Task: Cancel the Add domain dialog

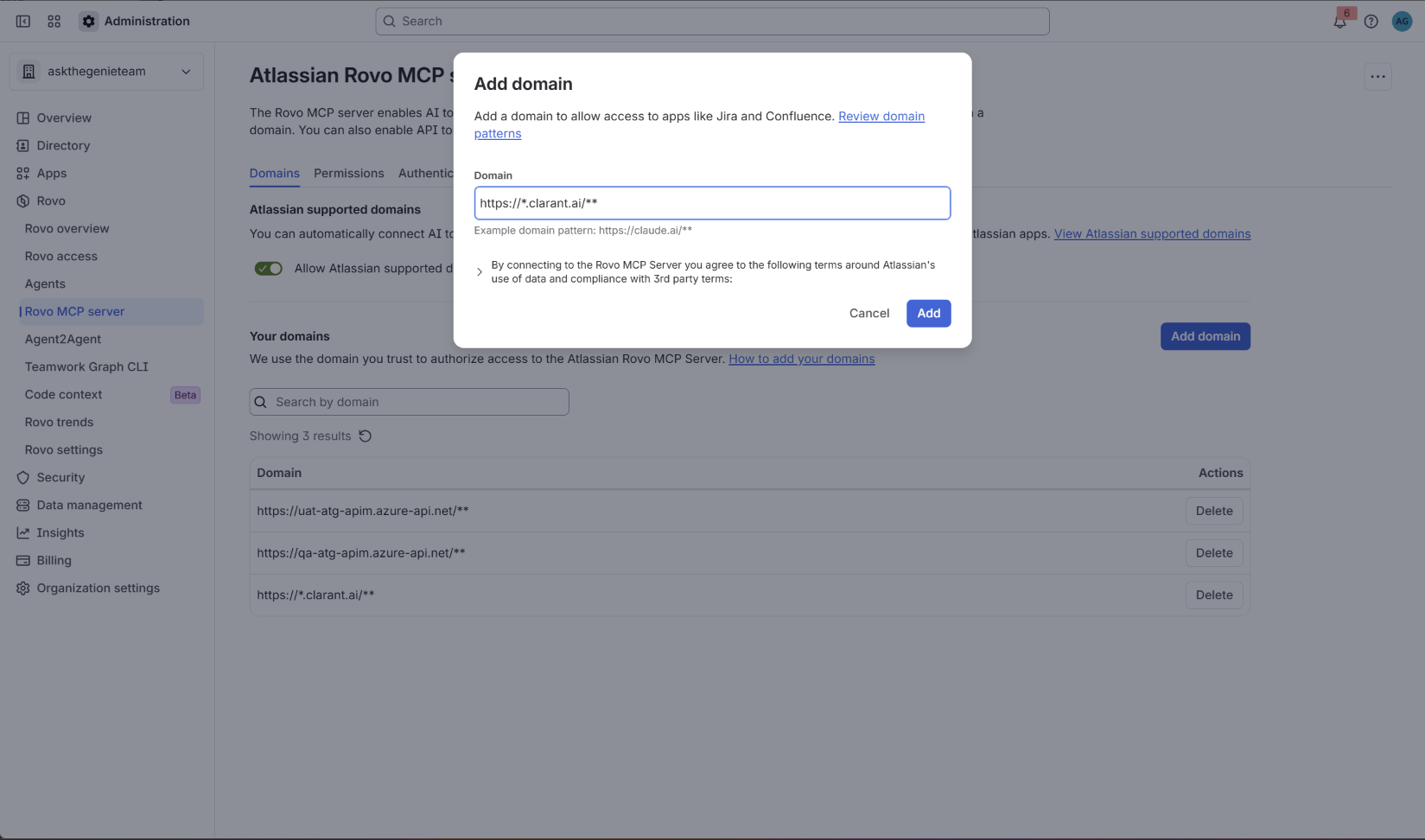Action: 869,313
